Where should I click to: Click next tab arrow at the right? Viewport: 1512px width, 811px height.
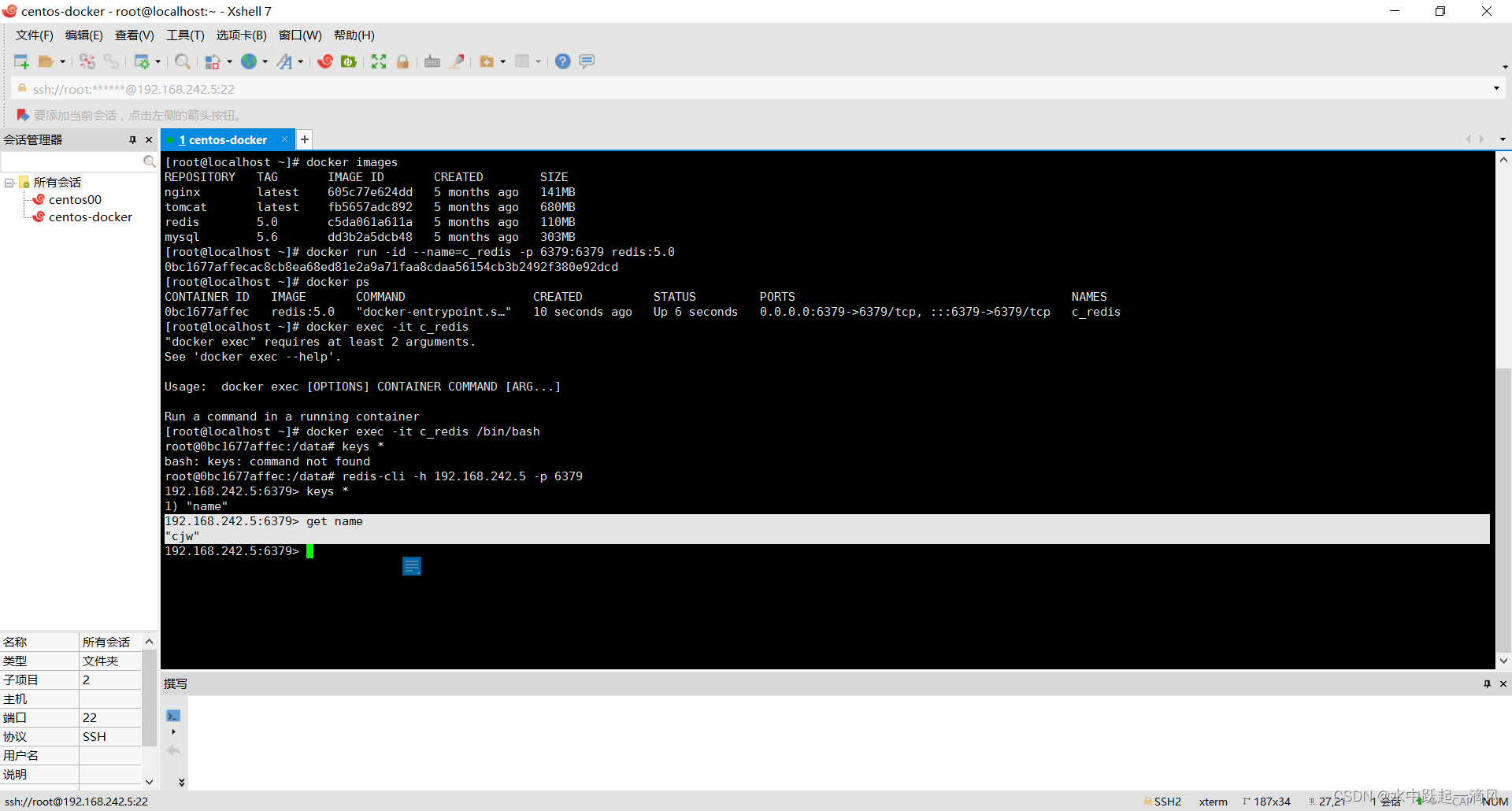point(1482,139)
